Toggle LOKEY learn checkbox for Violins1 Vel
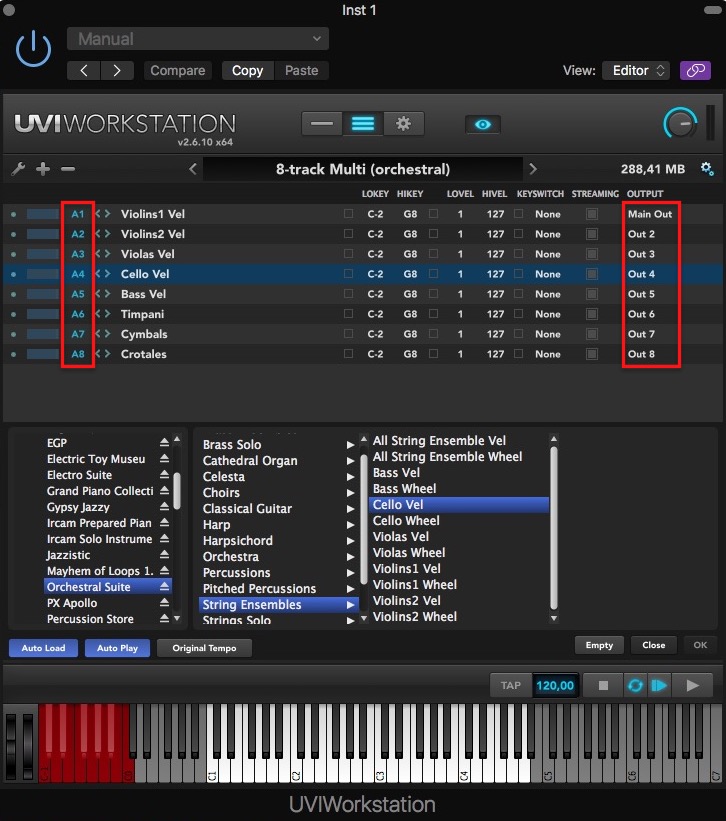The image size is (726, 821). point(348,214)
